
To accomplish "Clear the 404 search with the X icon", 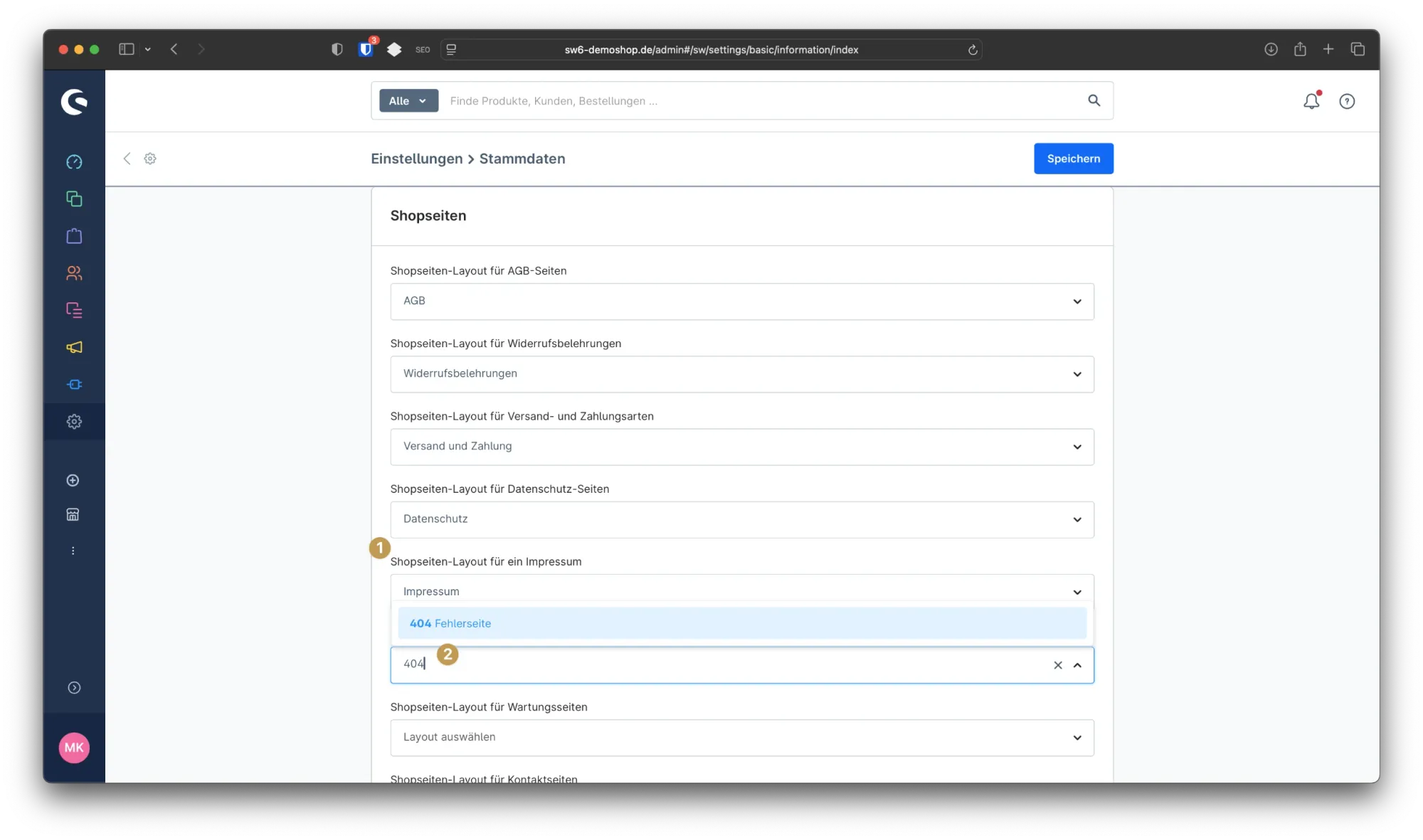I will [1058, 666].
